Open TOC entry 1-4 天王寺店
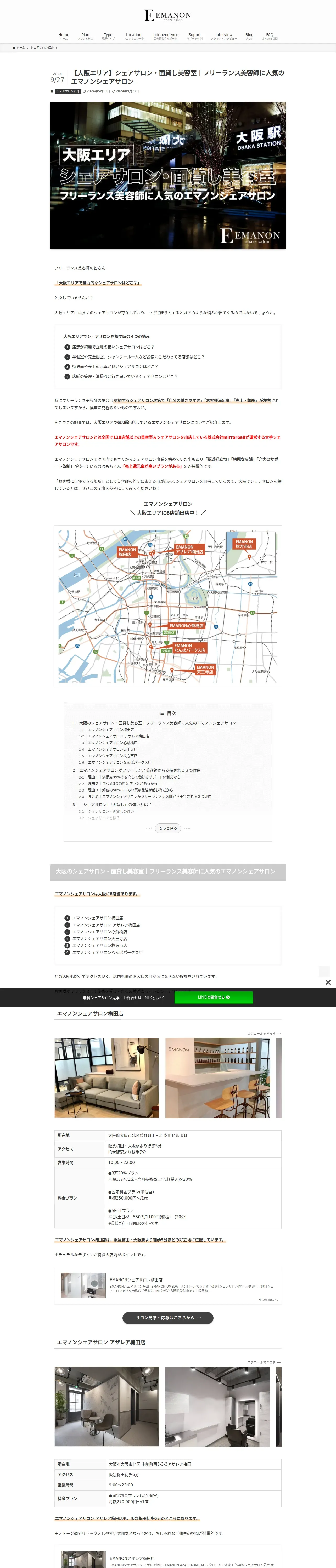 pos(112,749)
